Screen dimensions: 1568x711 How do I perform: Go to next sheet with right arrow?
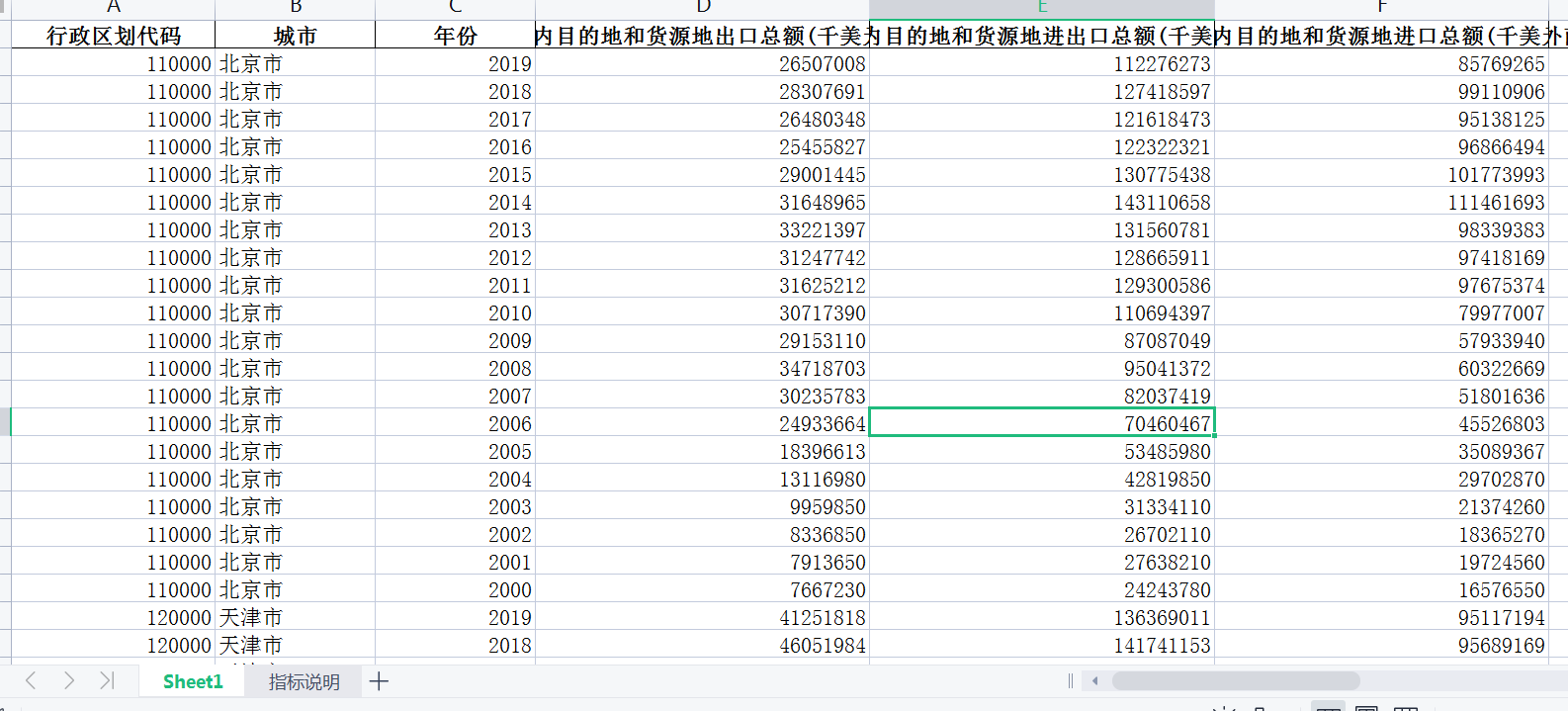pyautogui.click(x=68, y=680)
